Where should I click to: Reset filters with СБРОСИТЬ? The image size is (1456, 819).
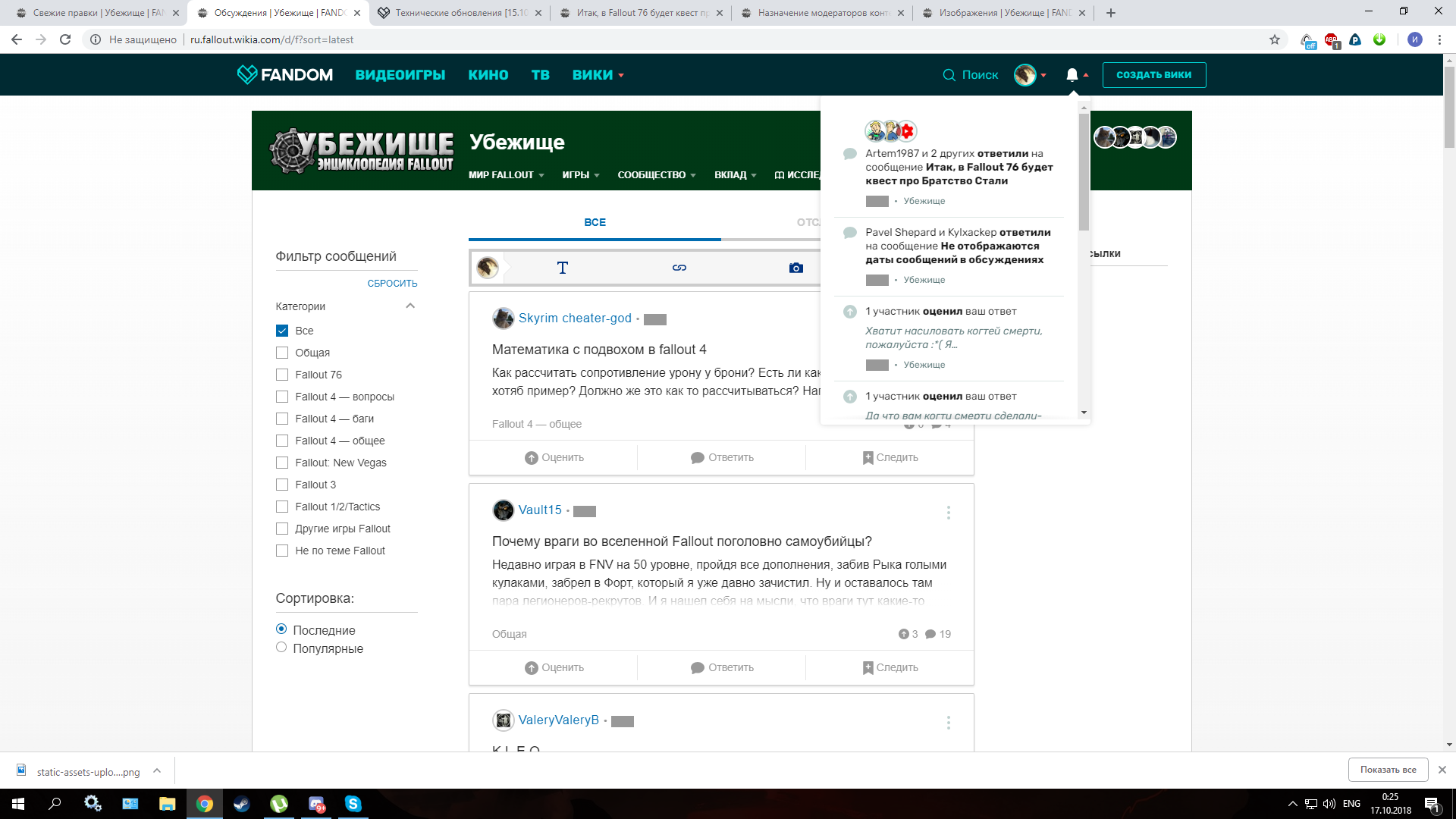(392, 284)
